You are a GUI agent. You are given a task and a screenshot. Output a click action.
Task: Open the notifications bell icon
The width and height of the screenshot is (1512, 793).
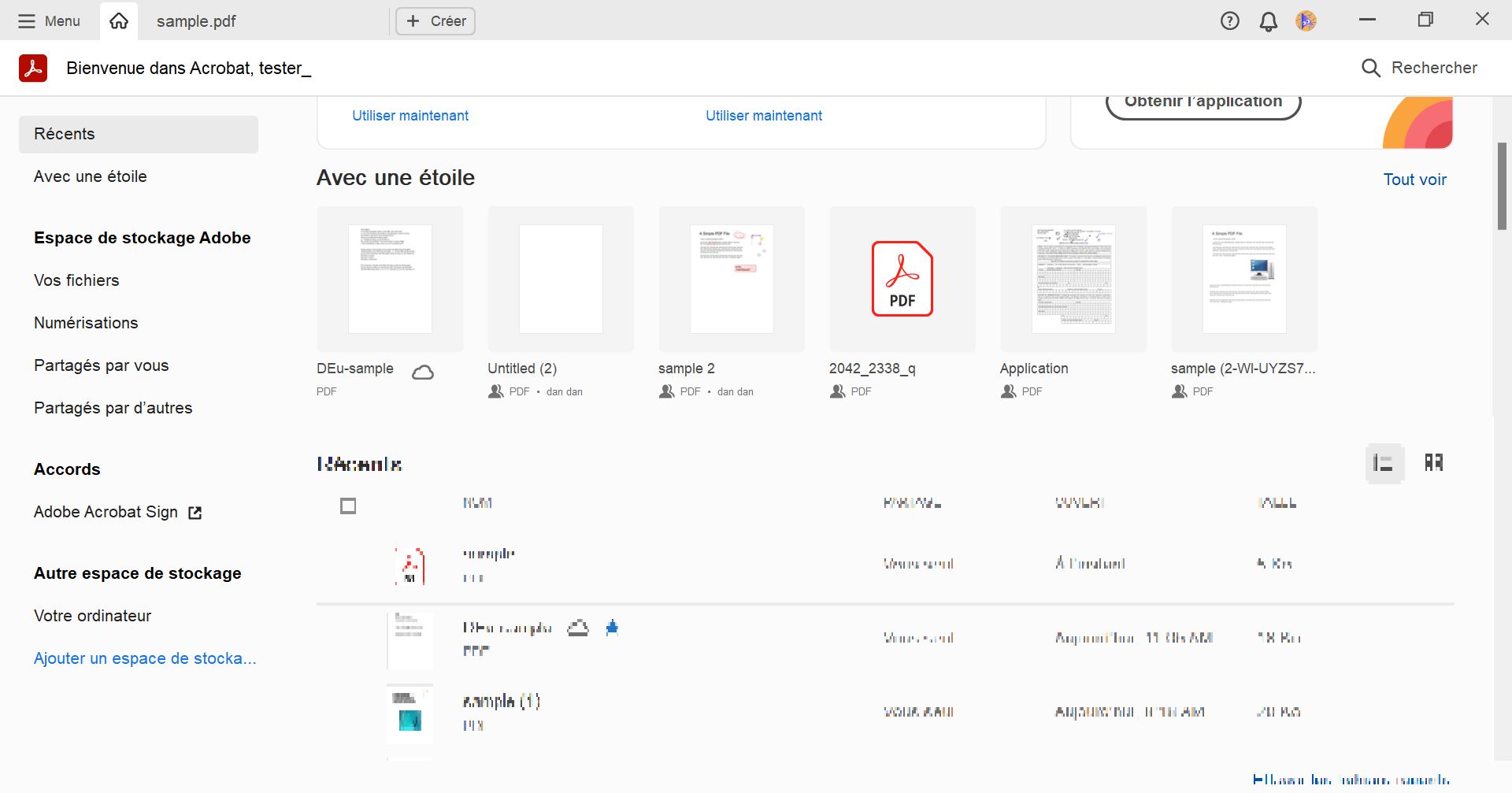tap(1268, 20)
